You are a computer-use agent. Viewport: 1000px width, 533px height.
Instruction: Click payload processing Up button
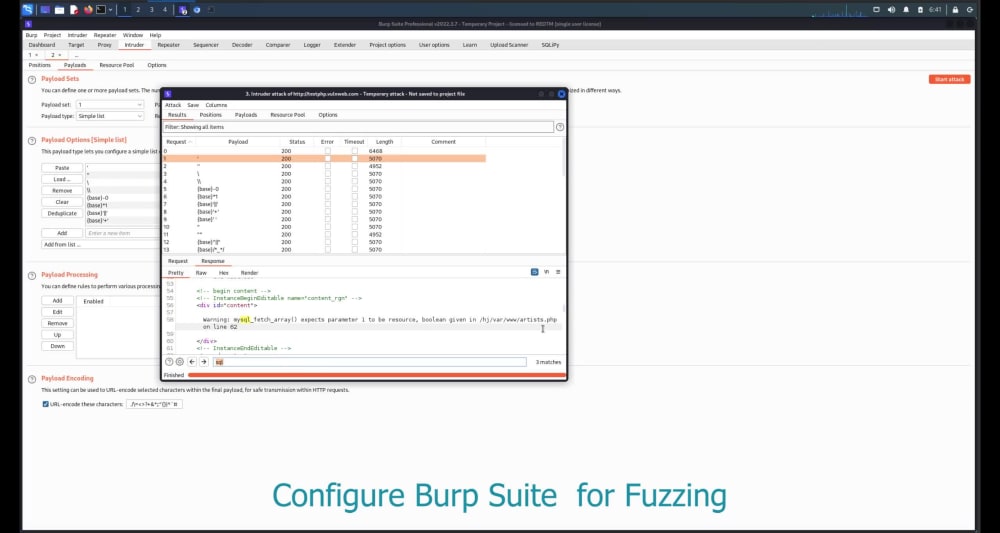coord(57,335)
